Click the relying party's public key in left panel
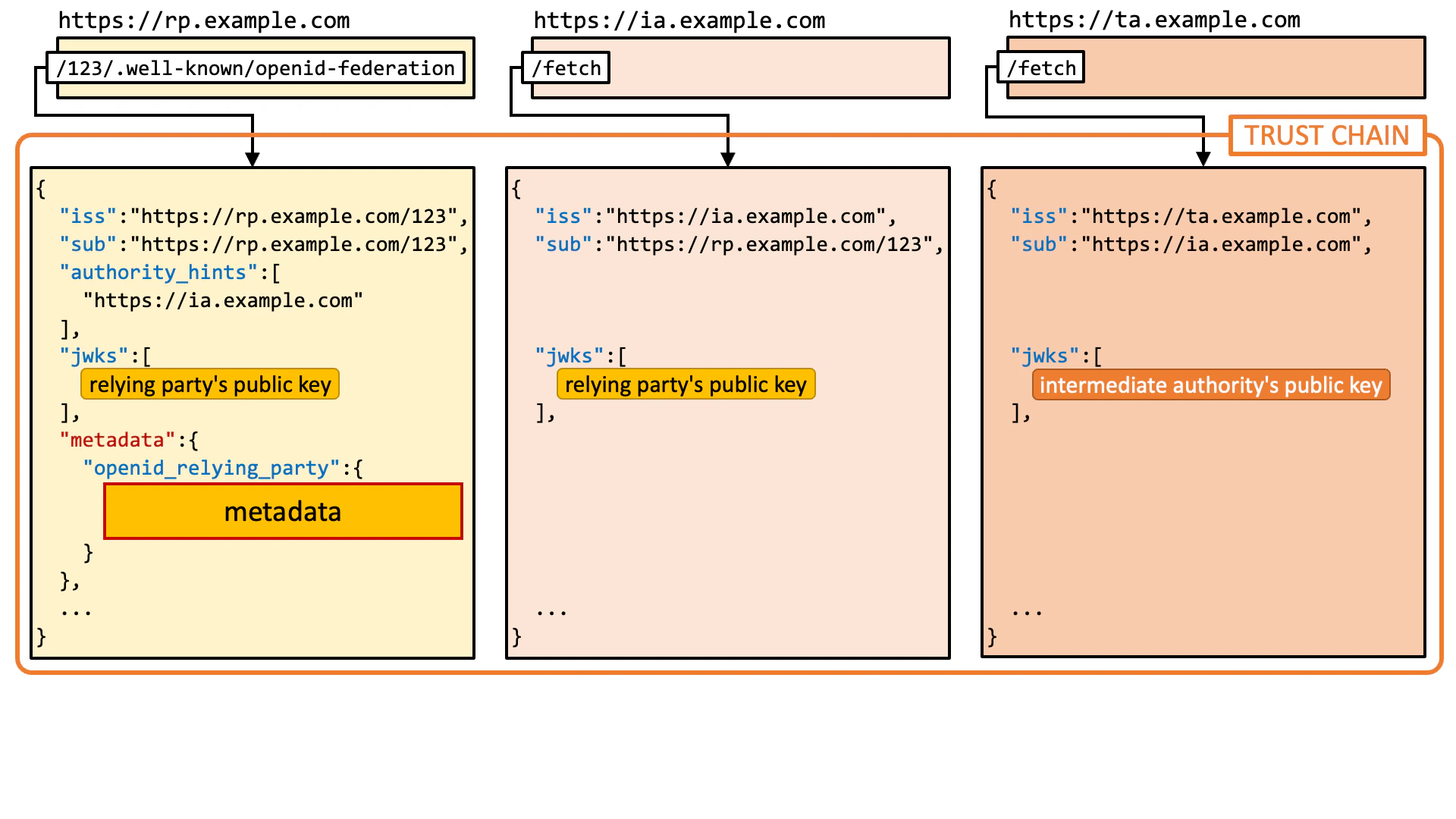The image size is (1456, 819). [210, 384]
